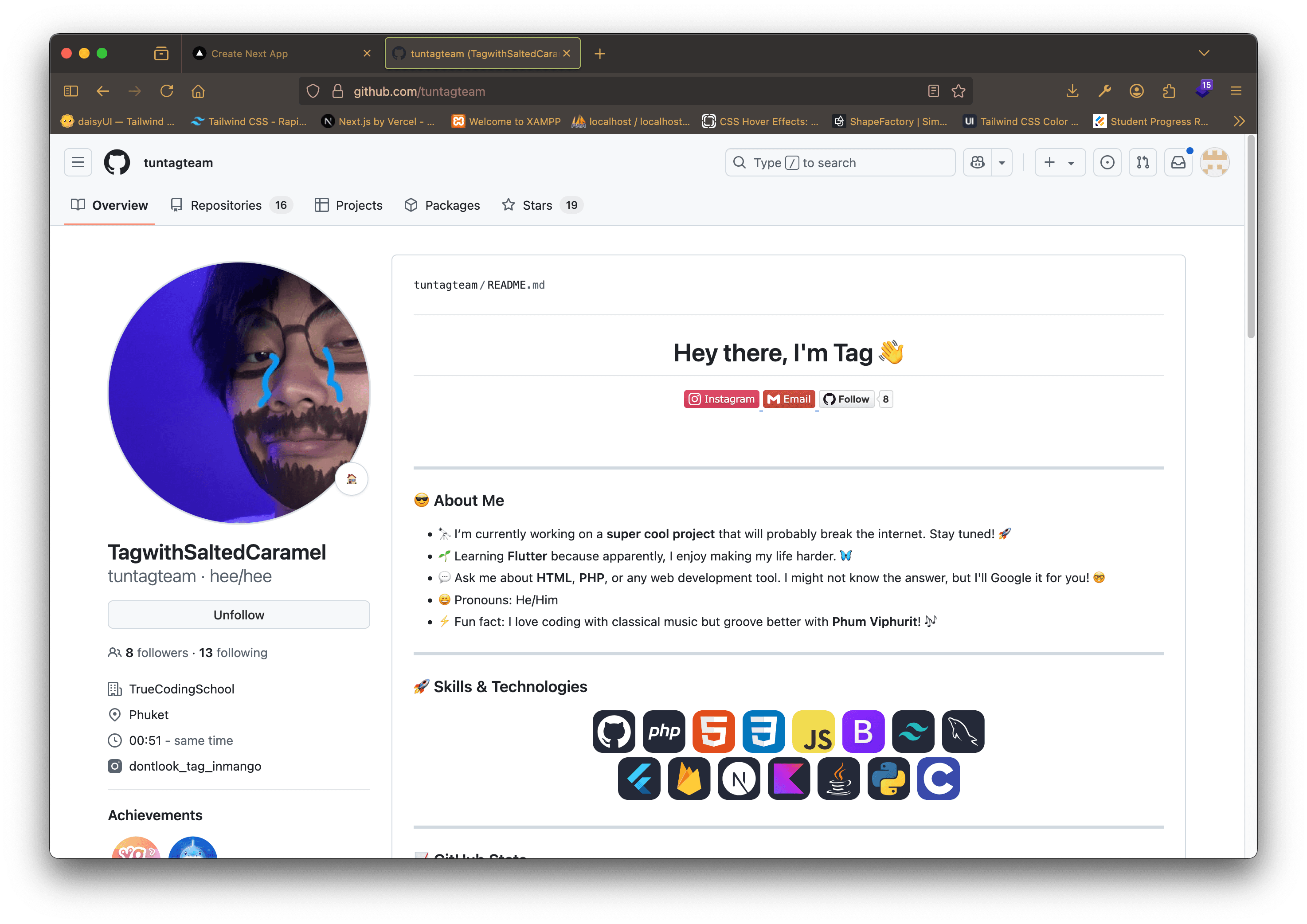Click the Python skill icon
The height and width of the screenshot is (924, 1307).
point(888,779)
